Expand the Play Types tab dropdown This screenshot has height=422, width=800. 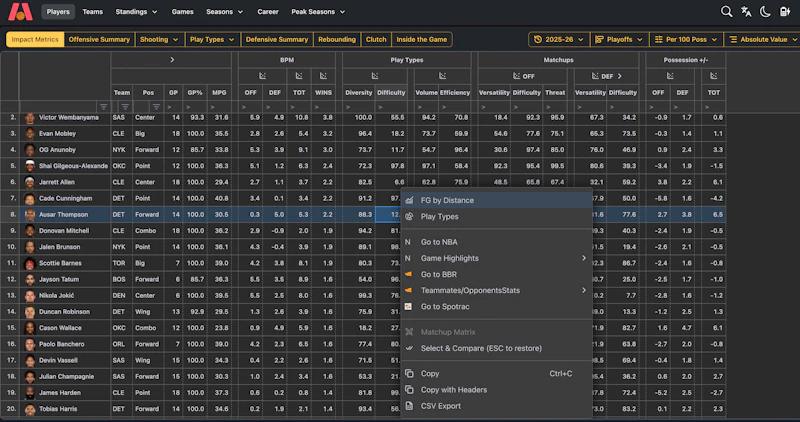click(x=212, y=39)
